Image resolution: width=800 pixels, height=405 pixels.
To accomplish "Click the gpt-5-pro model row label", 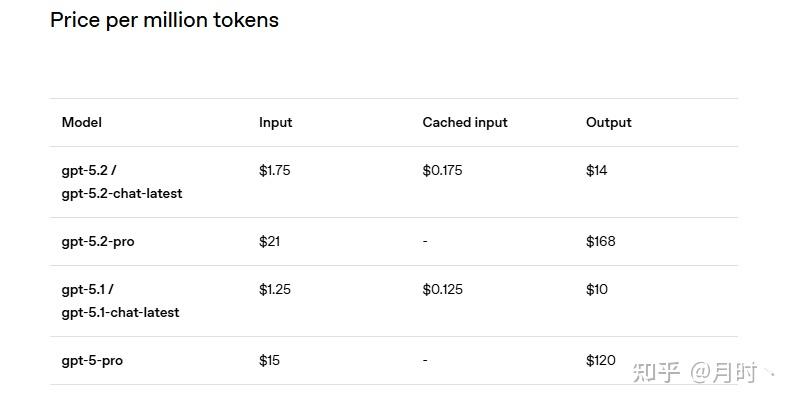I will pos(92,360).
